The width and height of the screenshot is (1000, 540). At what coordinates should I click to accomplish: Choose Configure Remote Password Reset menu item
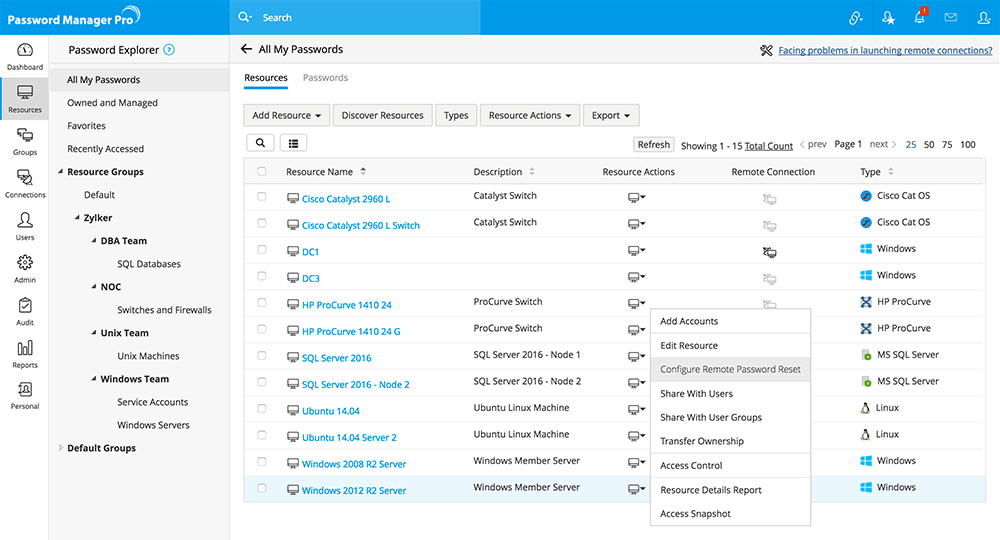click(730, 369)
